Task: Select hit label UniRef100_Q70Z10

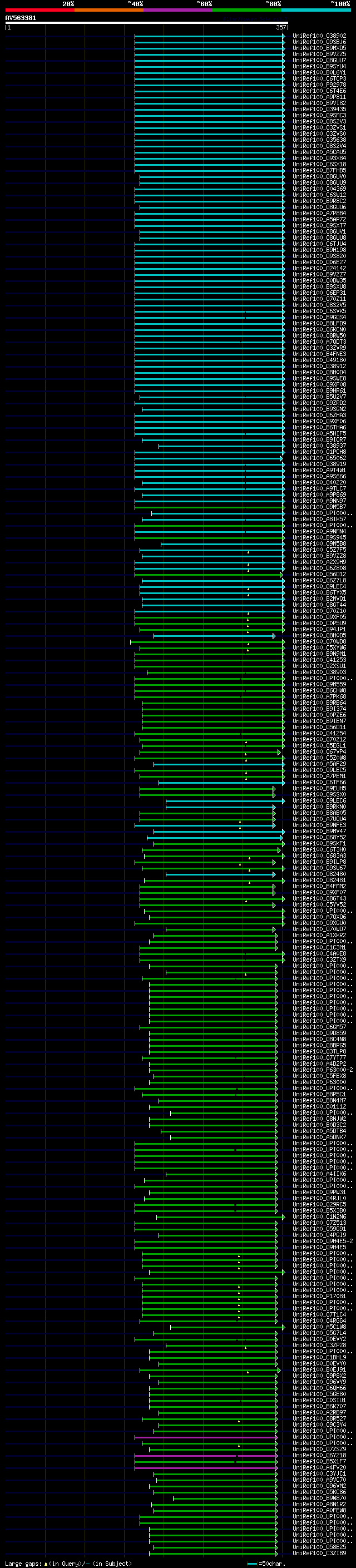Action: point(319,611)
